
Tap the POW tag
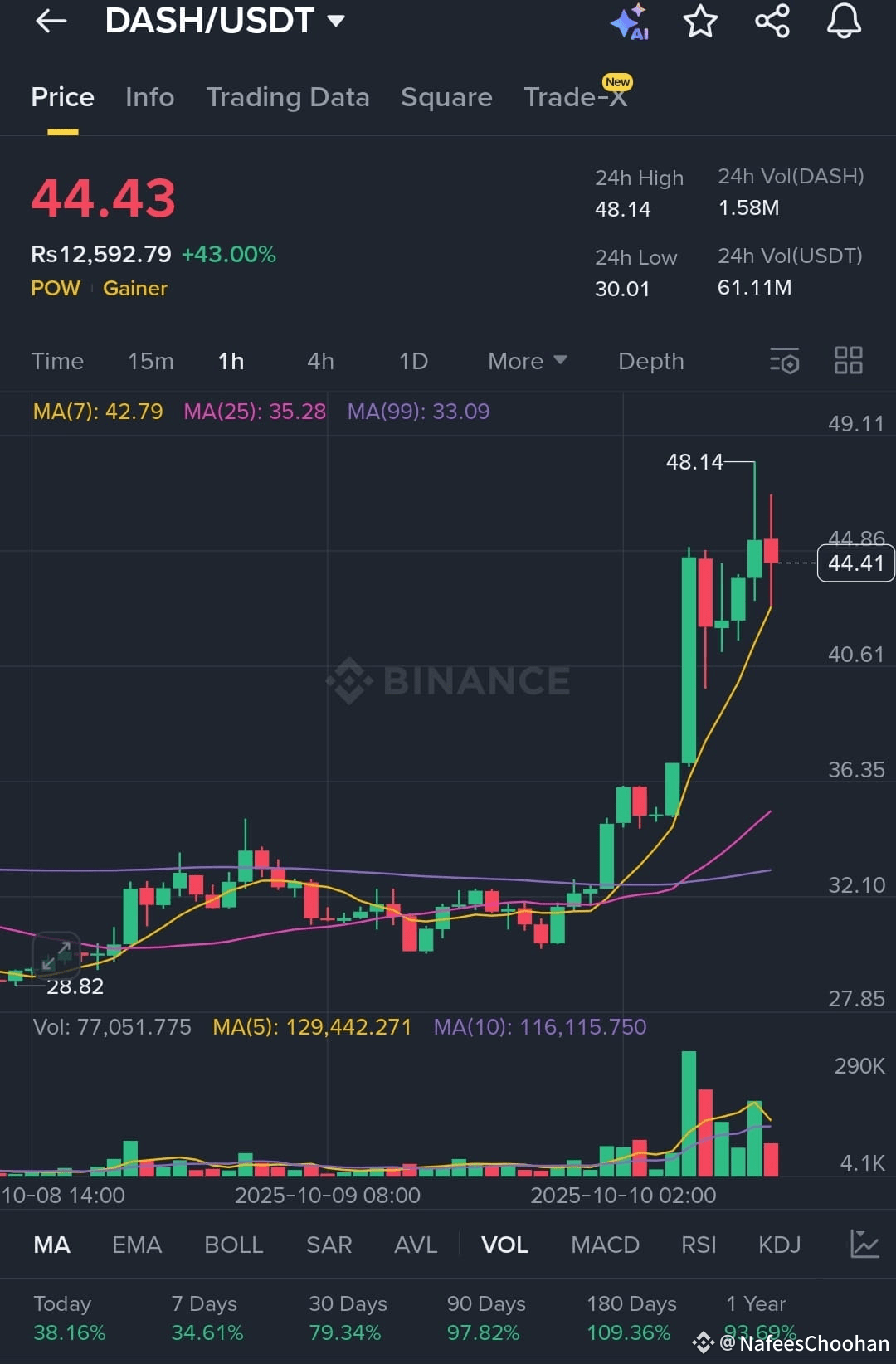click(56, 288)
